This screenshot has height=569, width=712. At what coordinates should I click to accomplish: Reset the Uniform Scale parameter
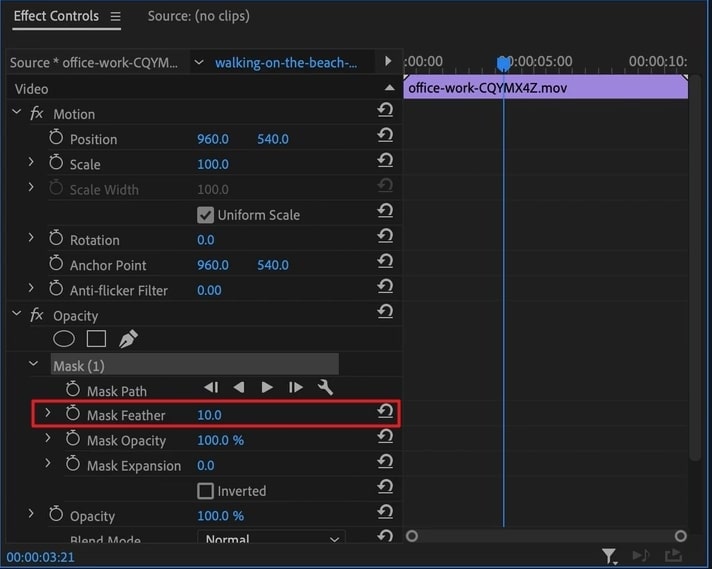tap(385, 211)
